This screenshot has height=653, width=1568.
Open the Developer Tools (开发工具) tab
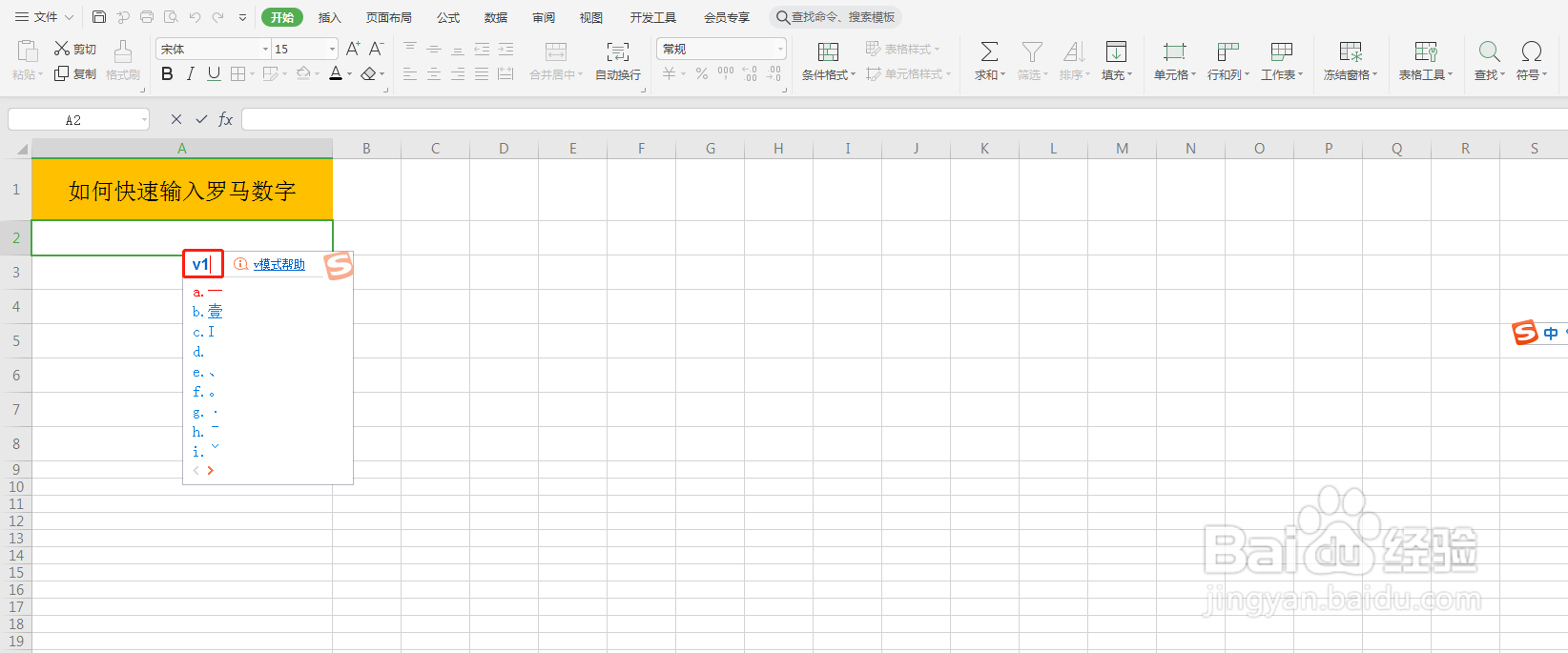(653, 17)
